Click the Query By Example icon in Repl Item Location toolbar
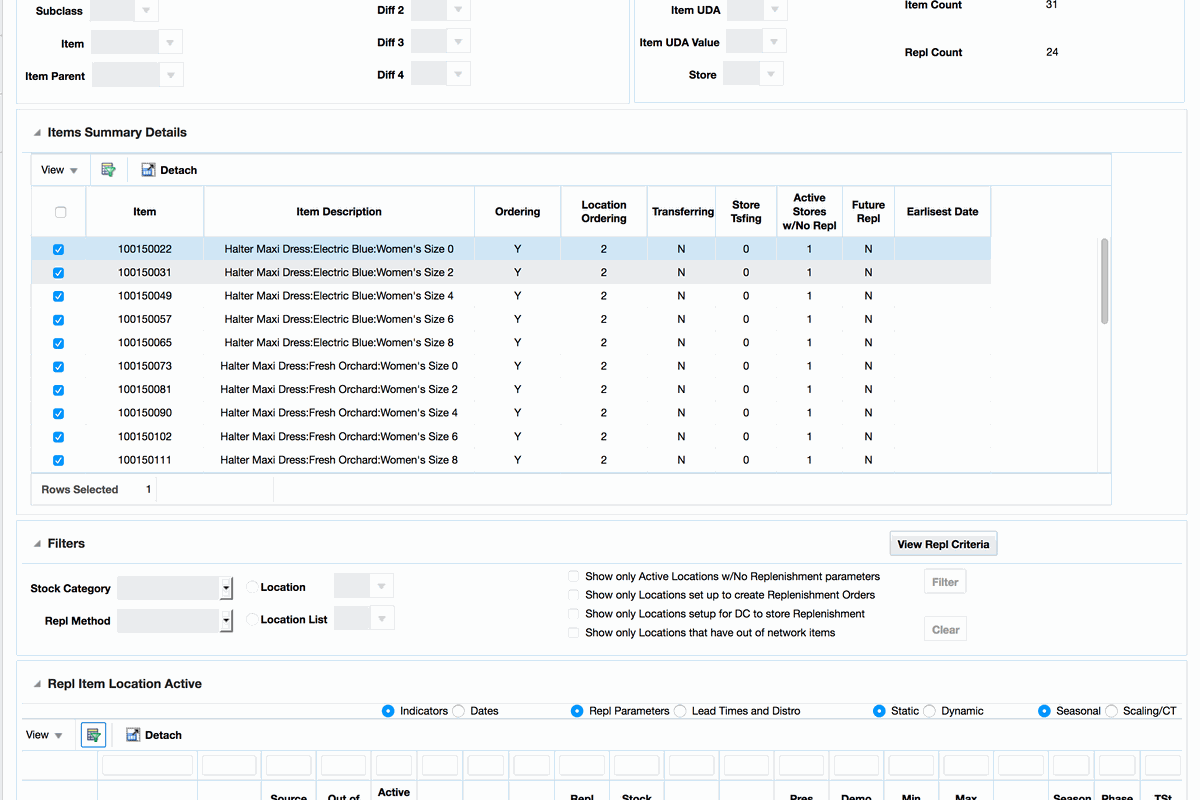 (93, 735)
